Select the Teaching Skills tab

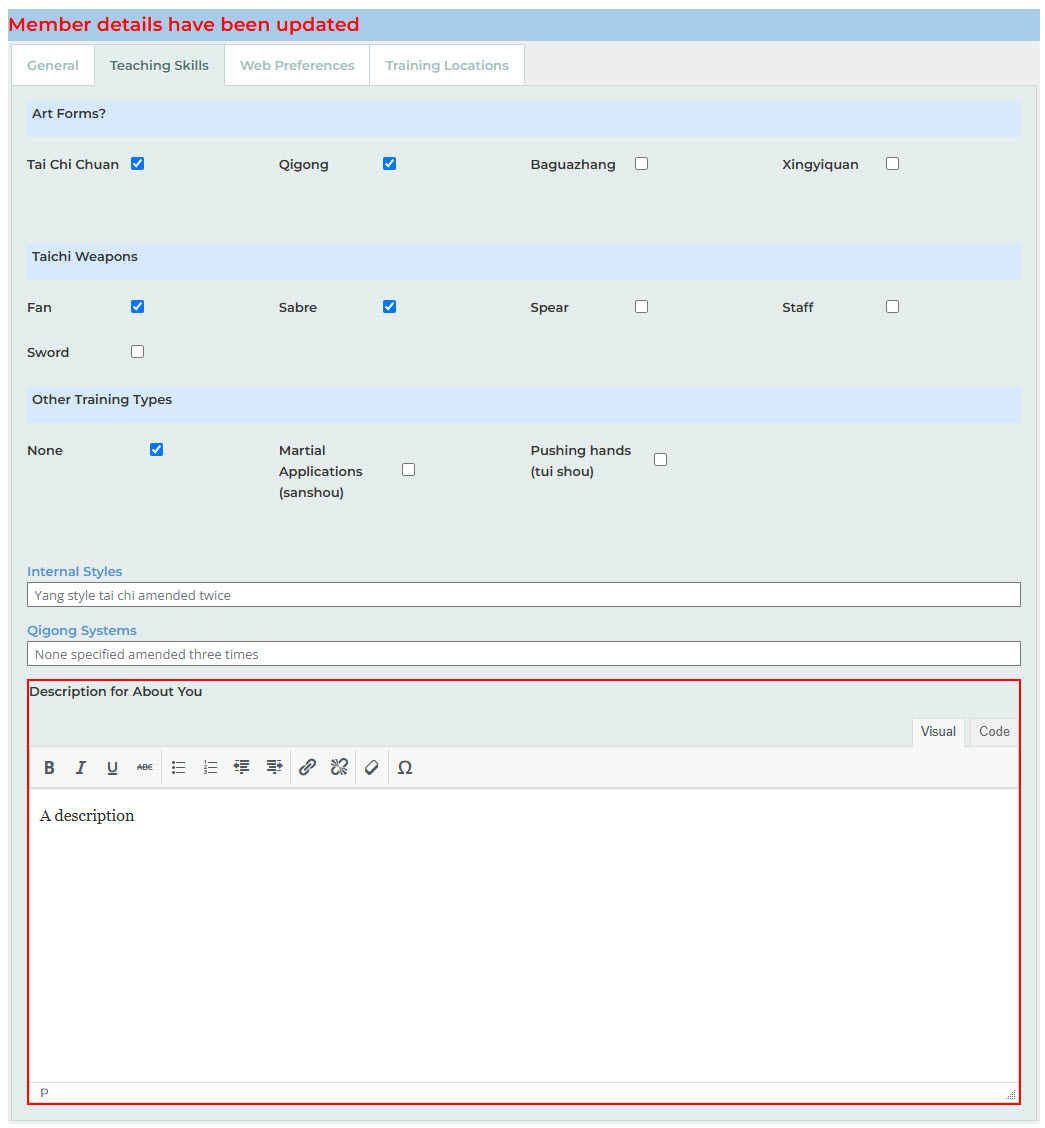point(159,65)
